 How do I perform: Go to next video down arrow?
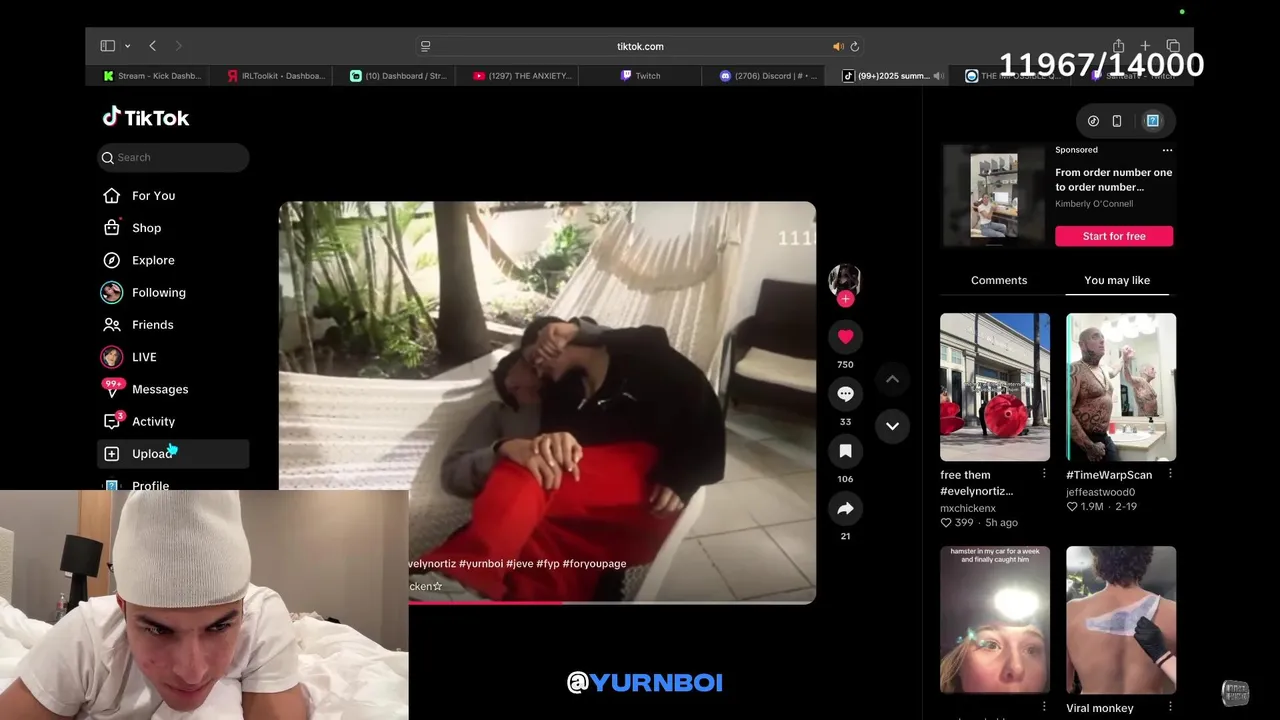point(892,426)
